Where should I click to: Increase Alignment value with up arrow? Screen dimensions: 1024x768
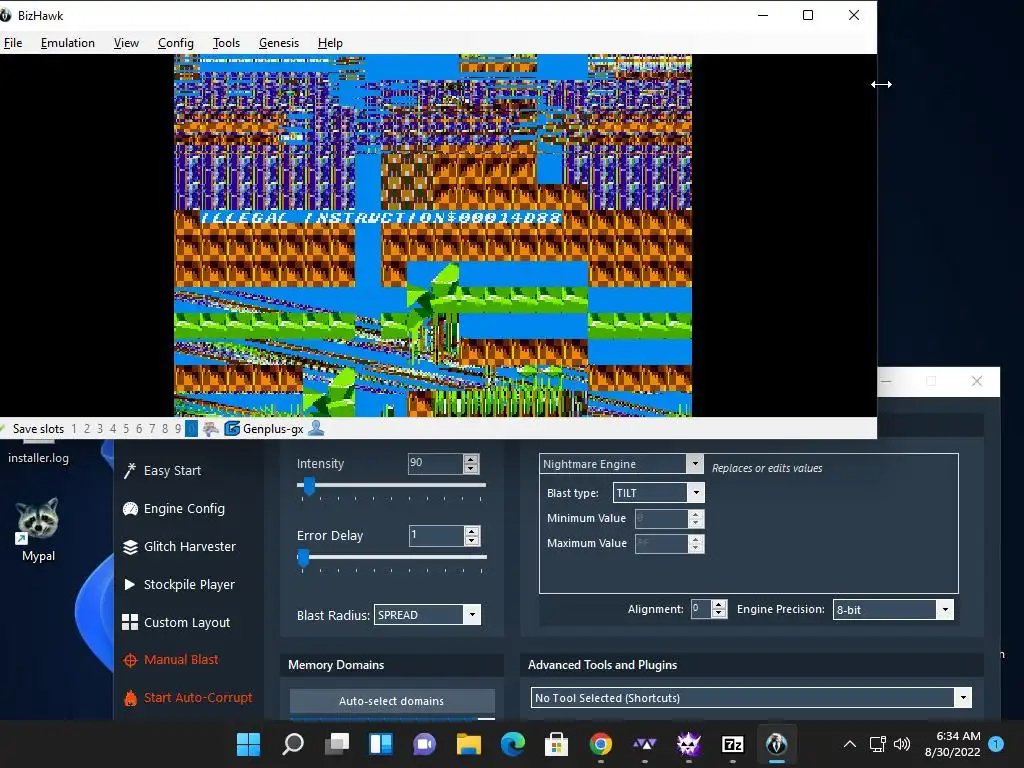tap(719, 605)
